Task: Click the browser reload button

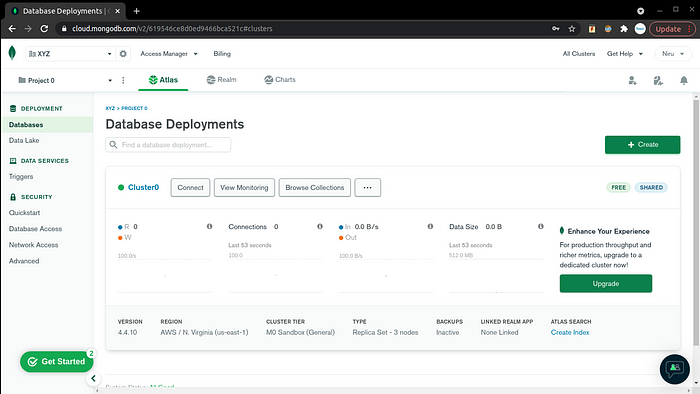Action: point(44,29)
